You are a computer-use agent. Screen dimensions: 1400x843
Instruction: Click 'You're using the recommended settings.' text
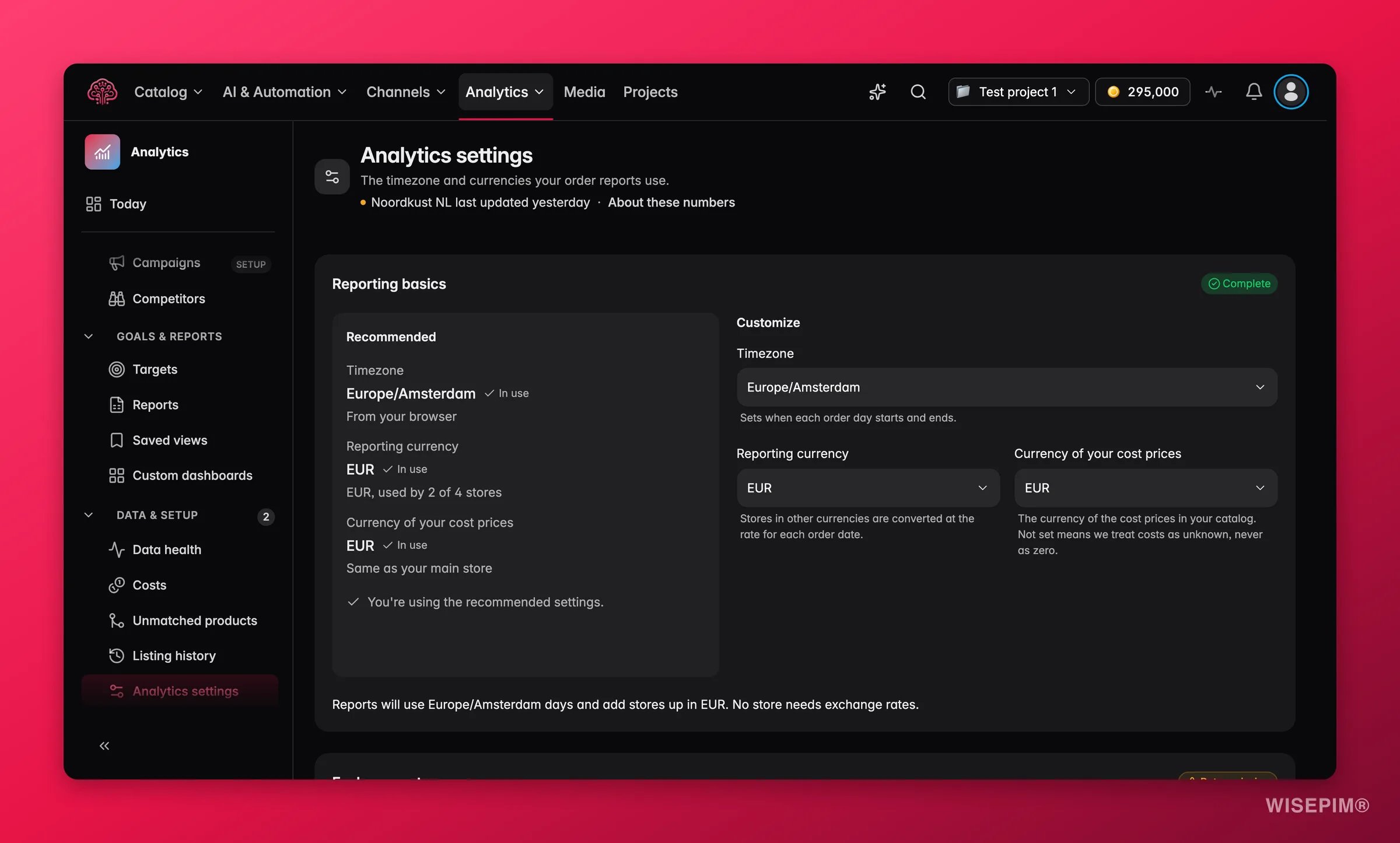[x=485, y=602]
